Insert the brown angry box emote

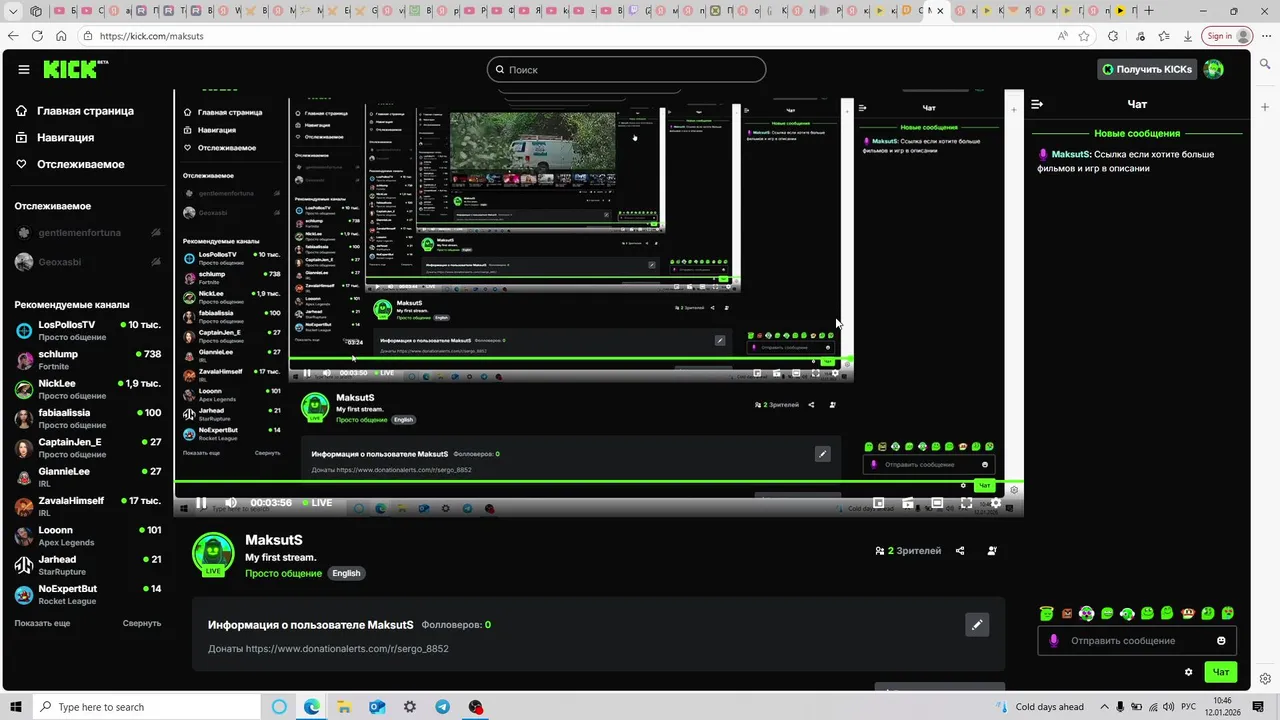[x=1067, y=613]
